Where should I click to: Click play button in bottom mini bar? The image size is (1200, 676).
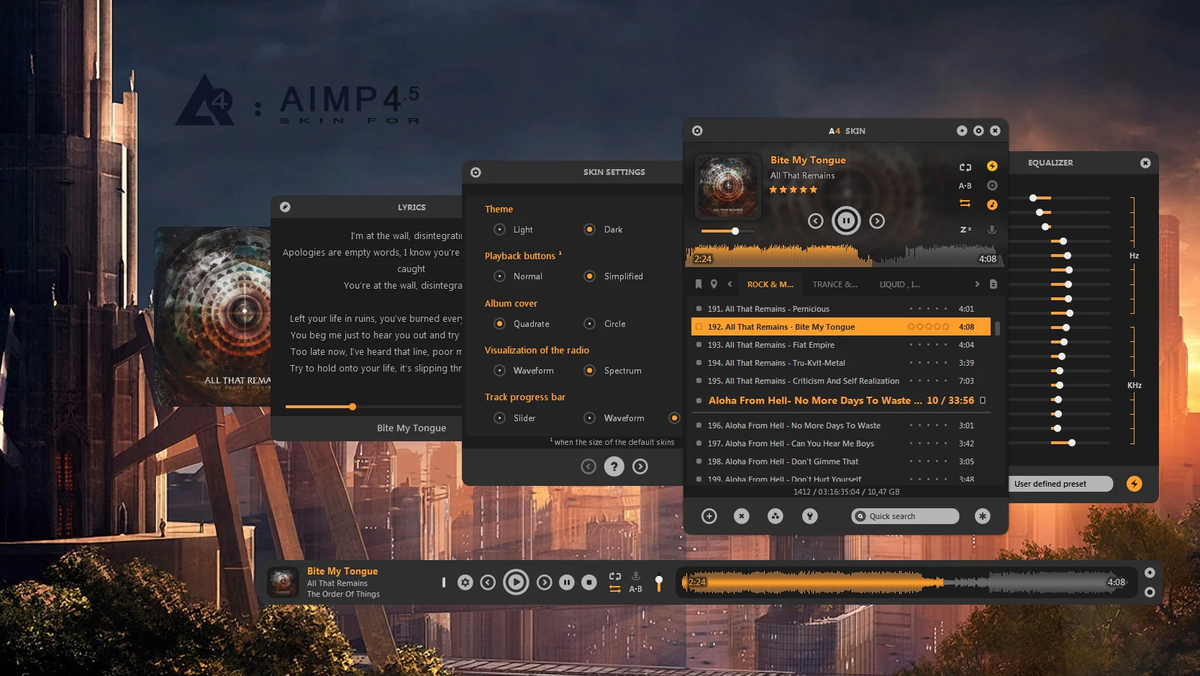516,582
